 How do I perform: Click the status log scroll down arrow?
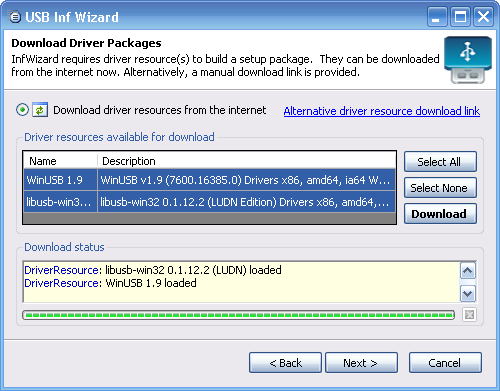[468, 294]
